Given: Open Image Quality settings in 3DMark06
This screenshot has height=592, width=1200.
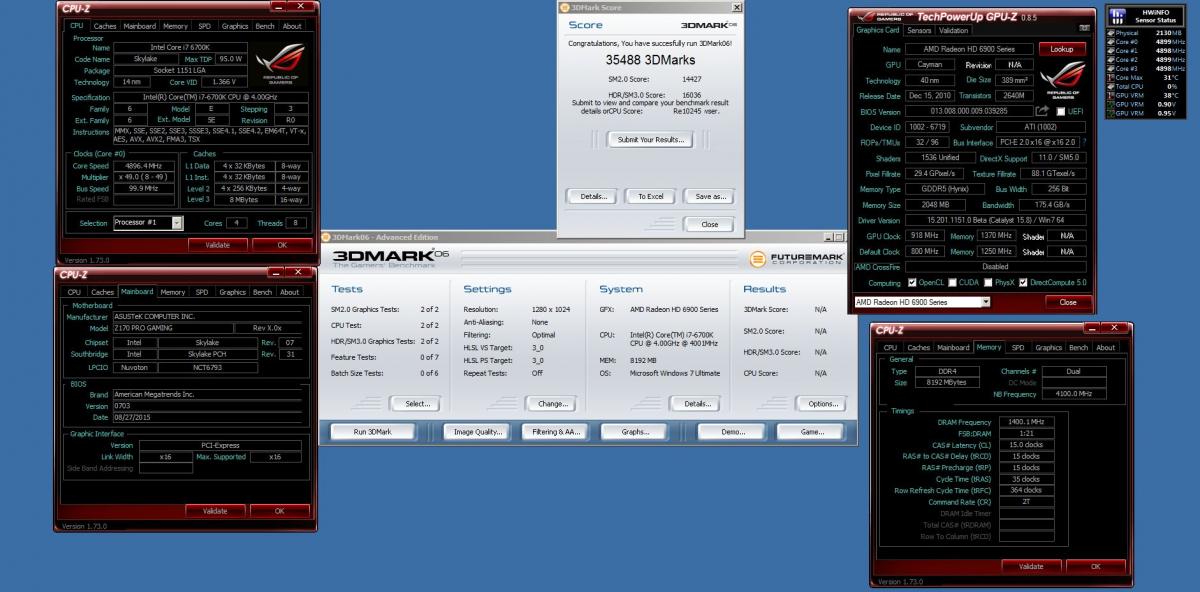Looking at the screenshot, I should (479, 432).
